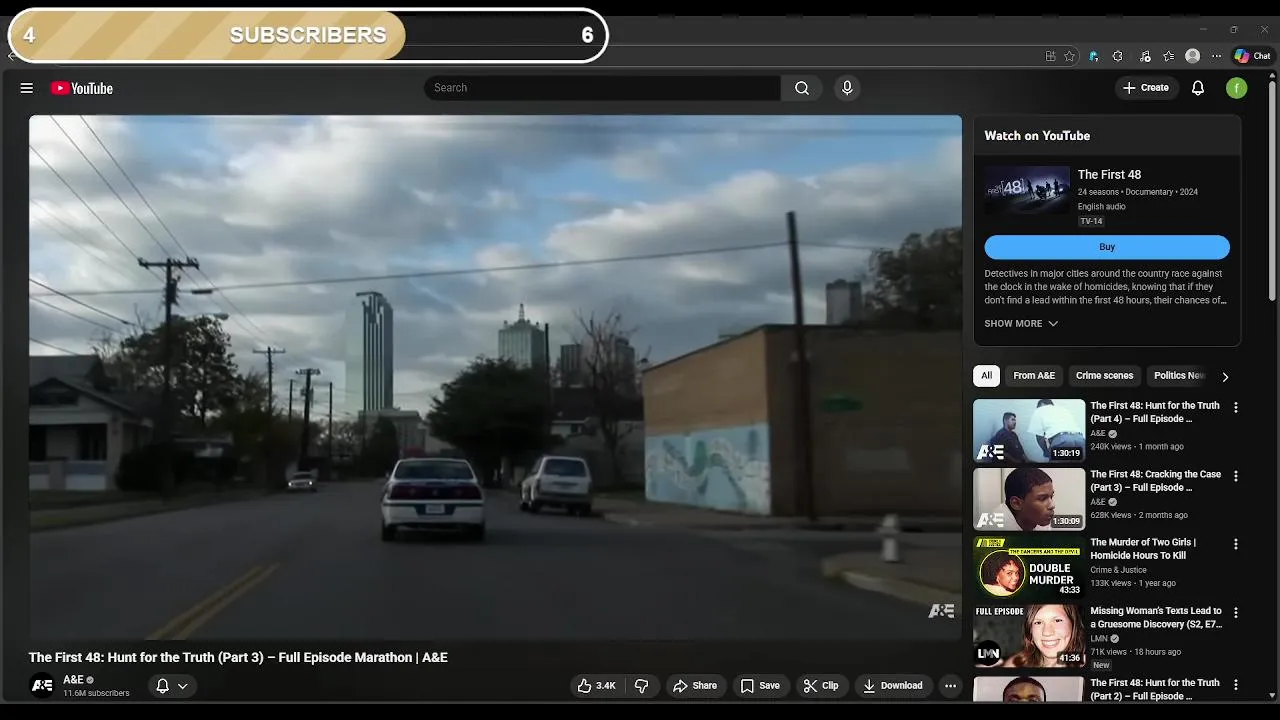
Task: Open the A&E channel avatar
Action: click(42, 686)
